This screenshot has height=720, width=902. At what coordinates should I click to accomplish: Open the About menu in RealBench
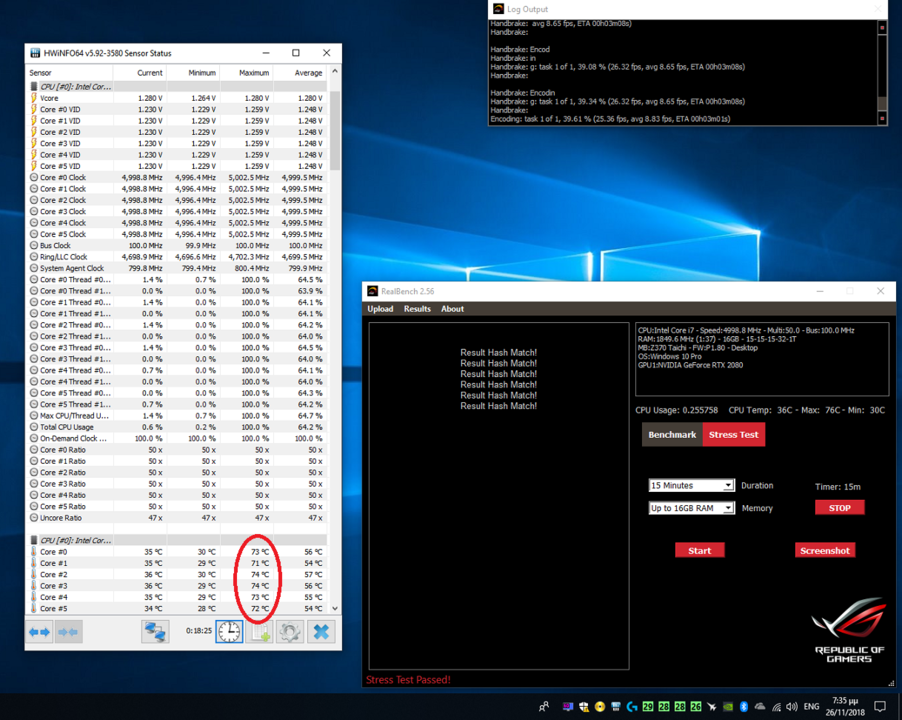click(453, 309)
